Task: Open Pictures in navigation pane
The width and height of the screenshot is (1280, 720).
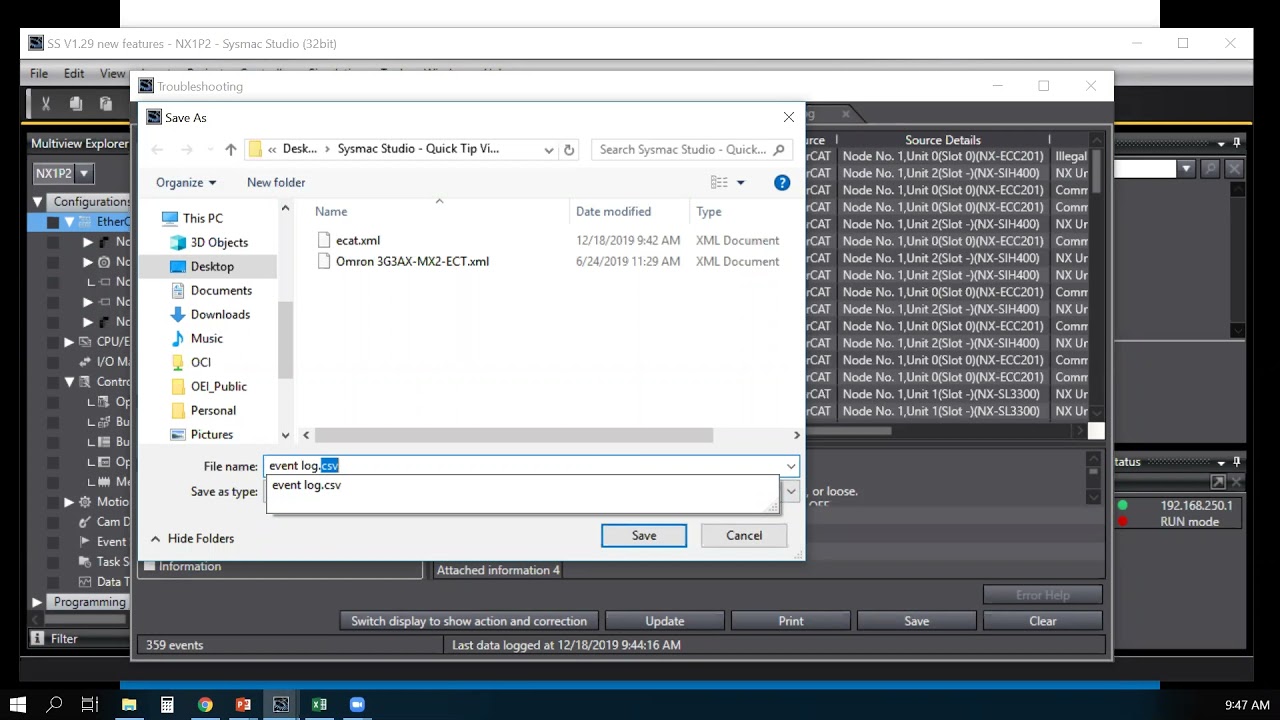Action: [211, 434]
